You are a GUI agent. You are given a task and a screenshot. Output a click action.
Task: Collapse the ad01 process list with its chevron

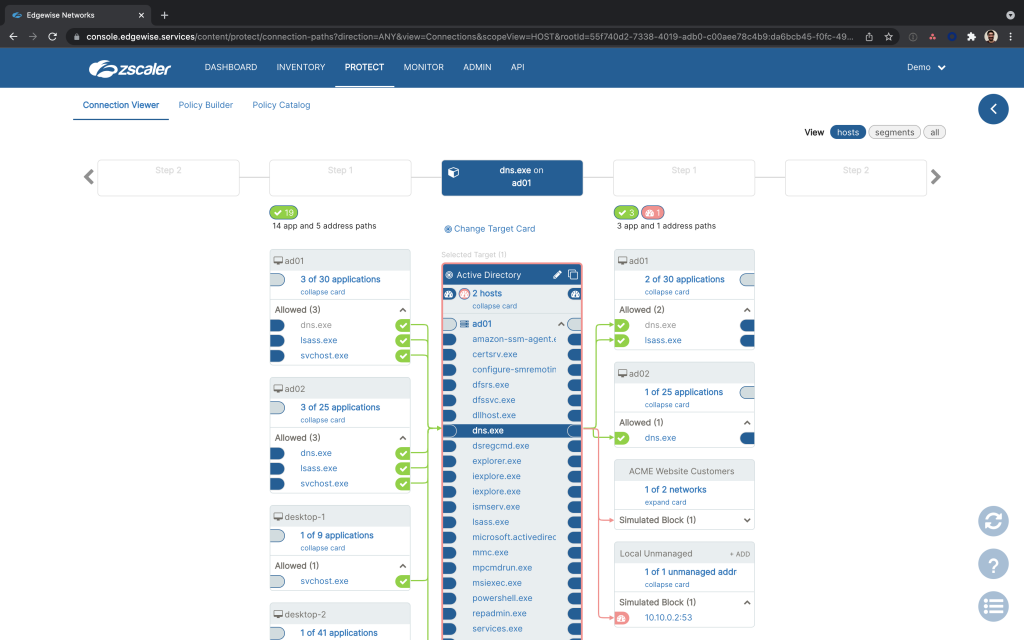click(561, 323)
